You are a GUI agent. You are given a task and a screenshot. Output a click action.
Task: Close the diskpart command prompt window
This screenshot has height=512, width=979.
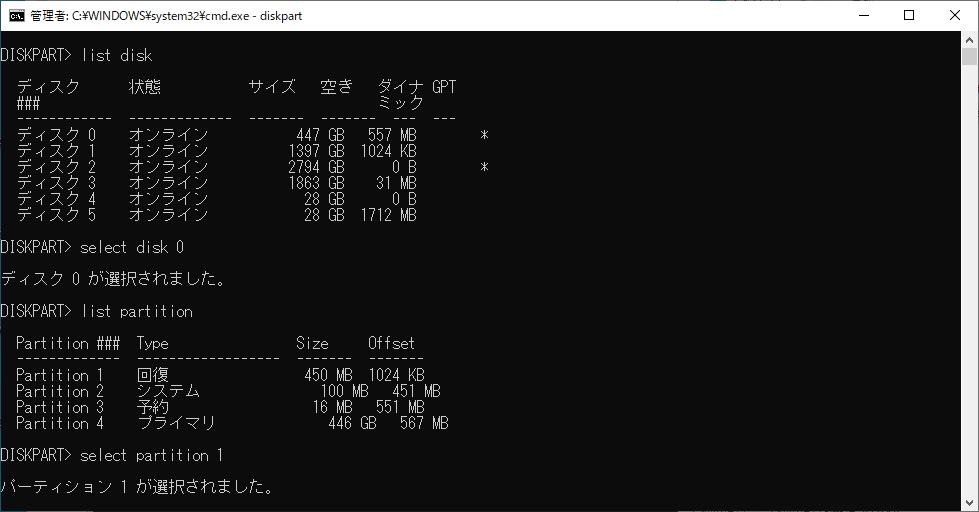coord(955,15)
